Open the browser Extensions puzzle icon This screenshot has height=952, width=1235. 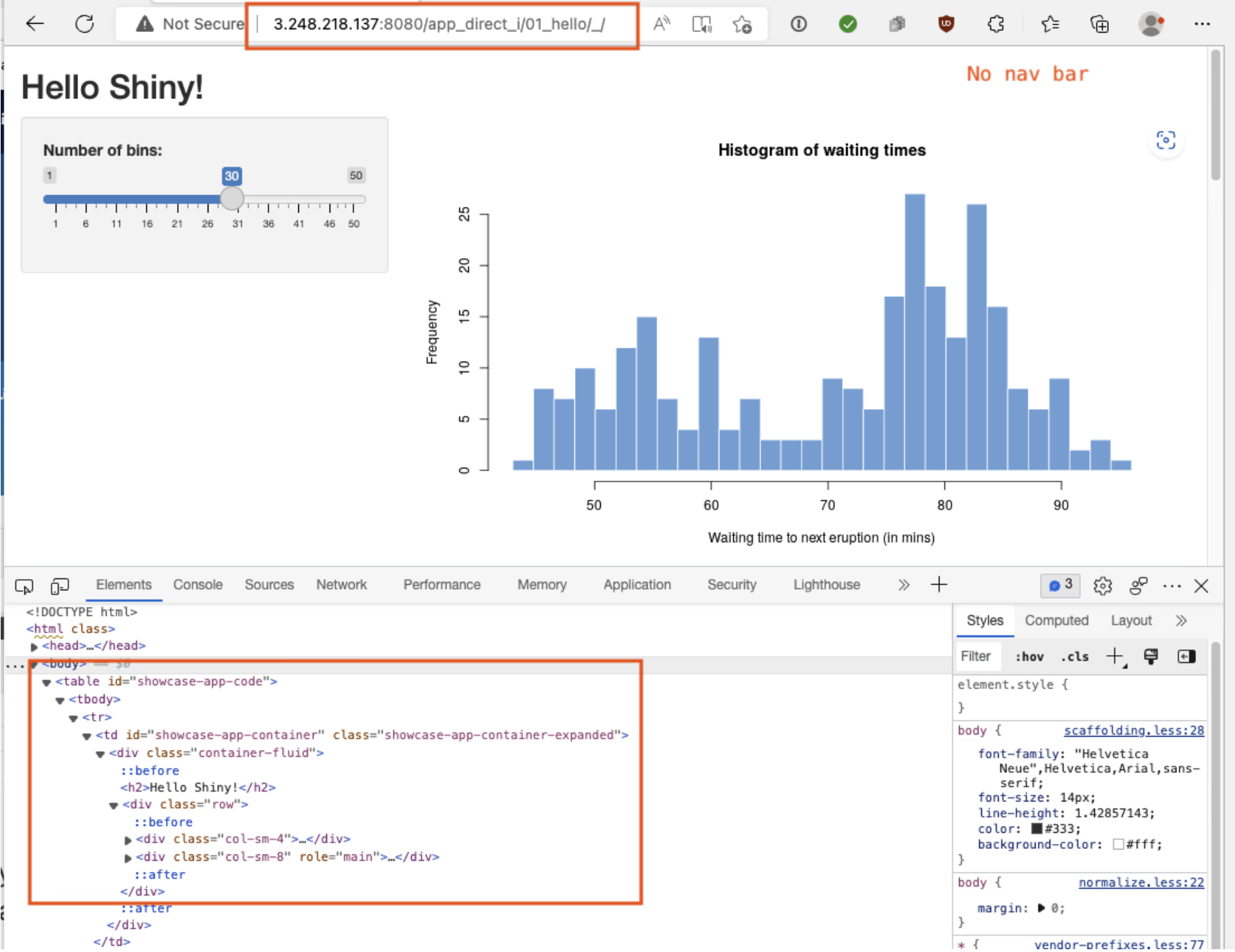click(996, 24)
